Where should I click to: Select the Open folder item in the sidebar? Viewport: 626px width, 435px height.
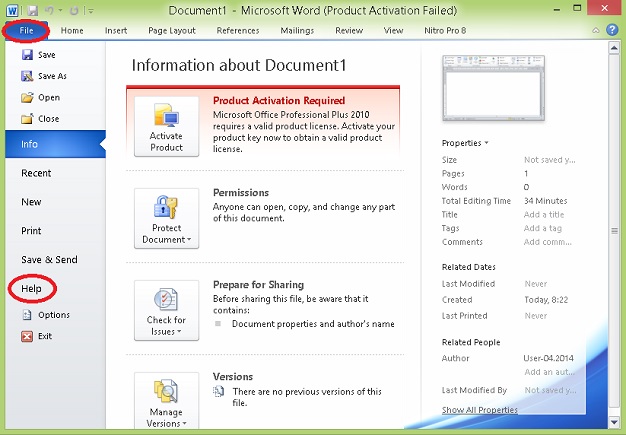pos(48,98)
